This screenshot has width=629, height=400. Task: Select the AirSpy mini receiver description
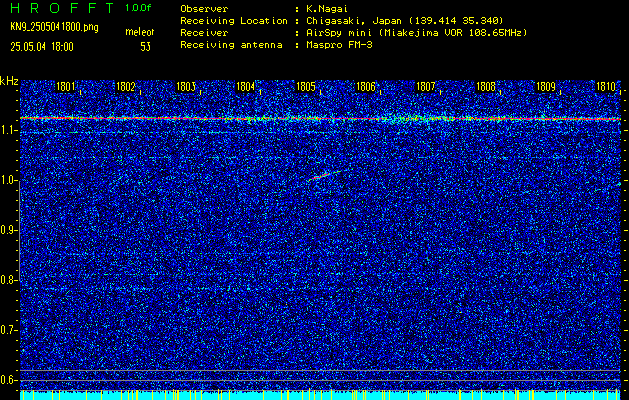pyautogui.click(x=416, y=32)
